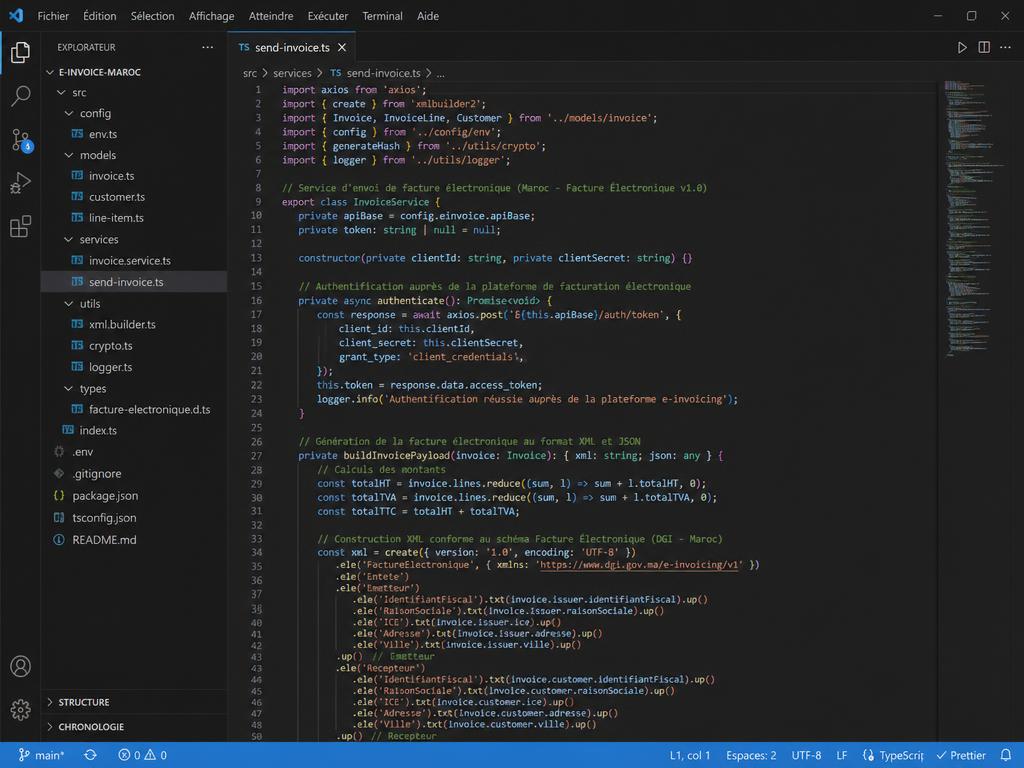Open the Extensions view
Image resolution: width=1024 pixels, height=768 pixels.
coord(20,226)
